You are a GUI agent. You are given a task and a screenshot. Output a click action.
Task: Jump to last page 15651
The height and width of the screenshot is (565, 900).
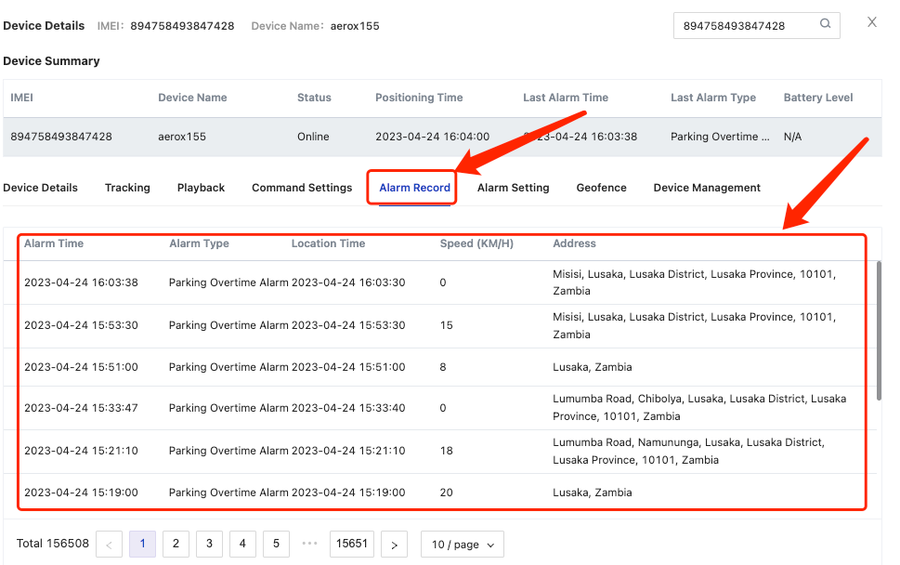click(352, 544)
